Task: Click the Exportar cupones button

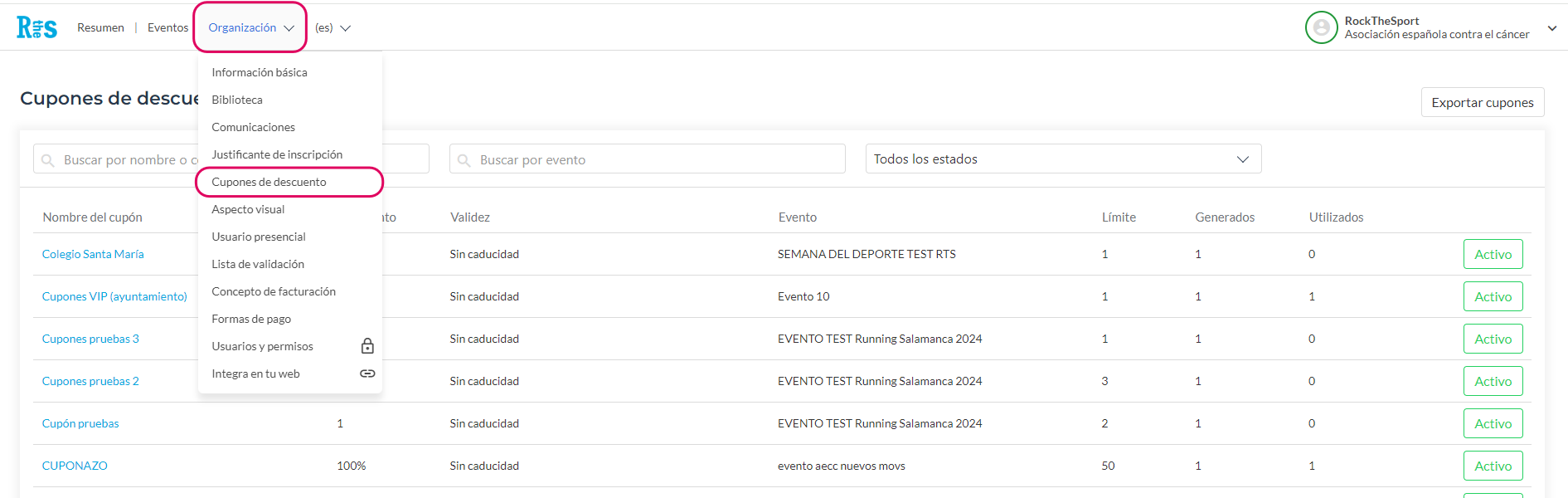Action: click(1483, 102)
